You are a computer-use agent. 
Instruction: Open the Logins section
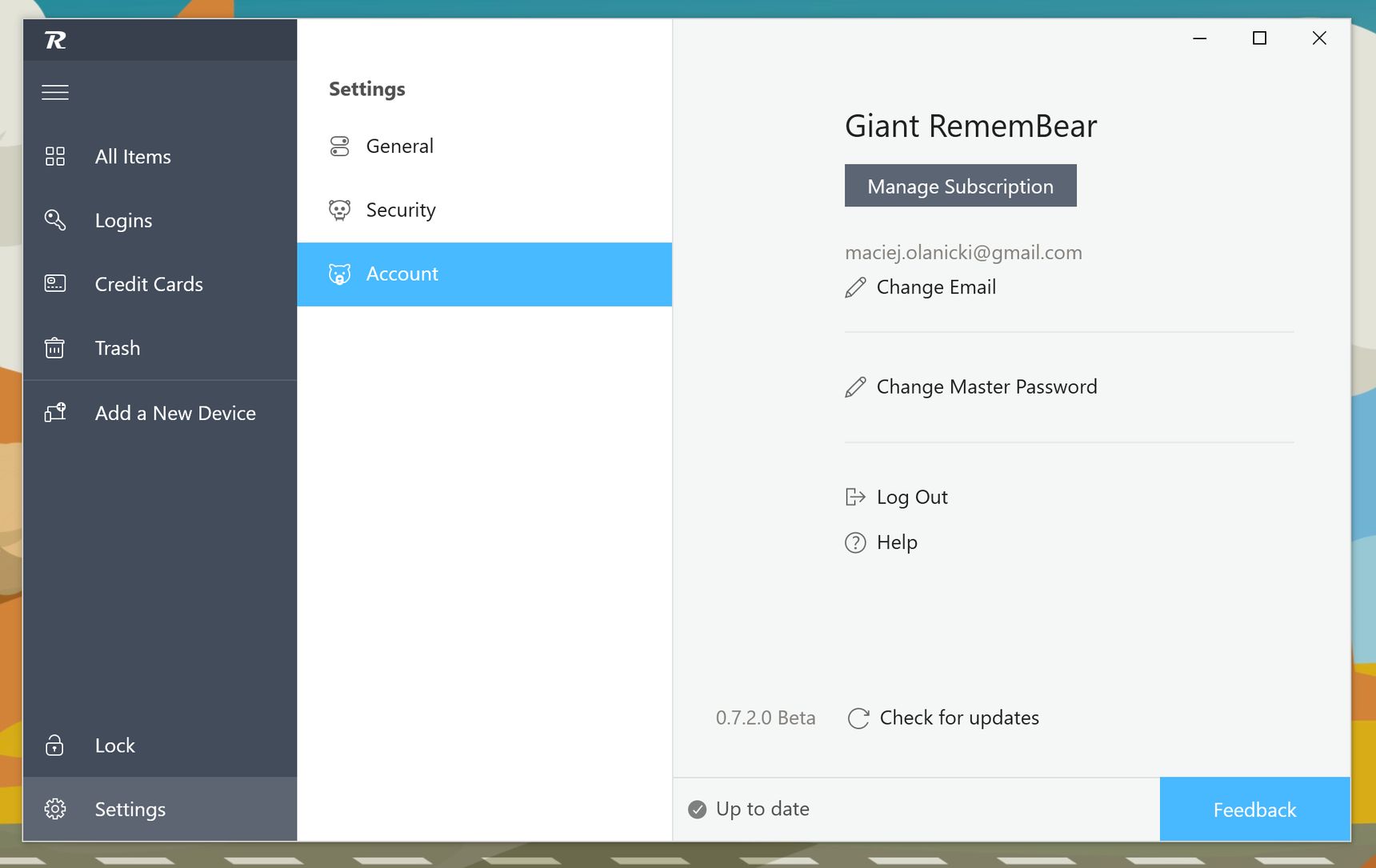160,221
